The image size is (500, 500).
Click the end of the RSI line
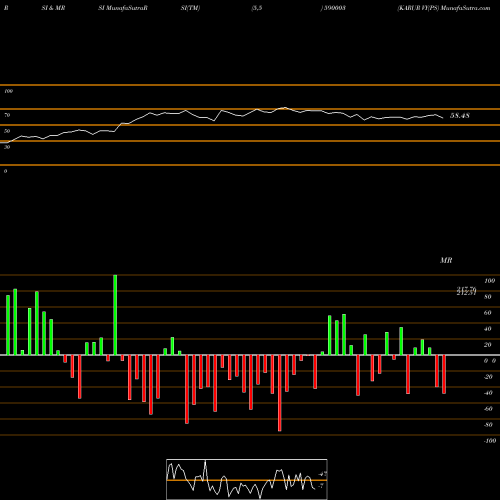(x=443, y=118)
